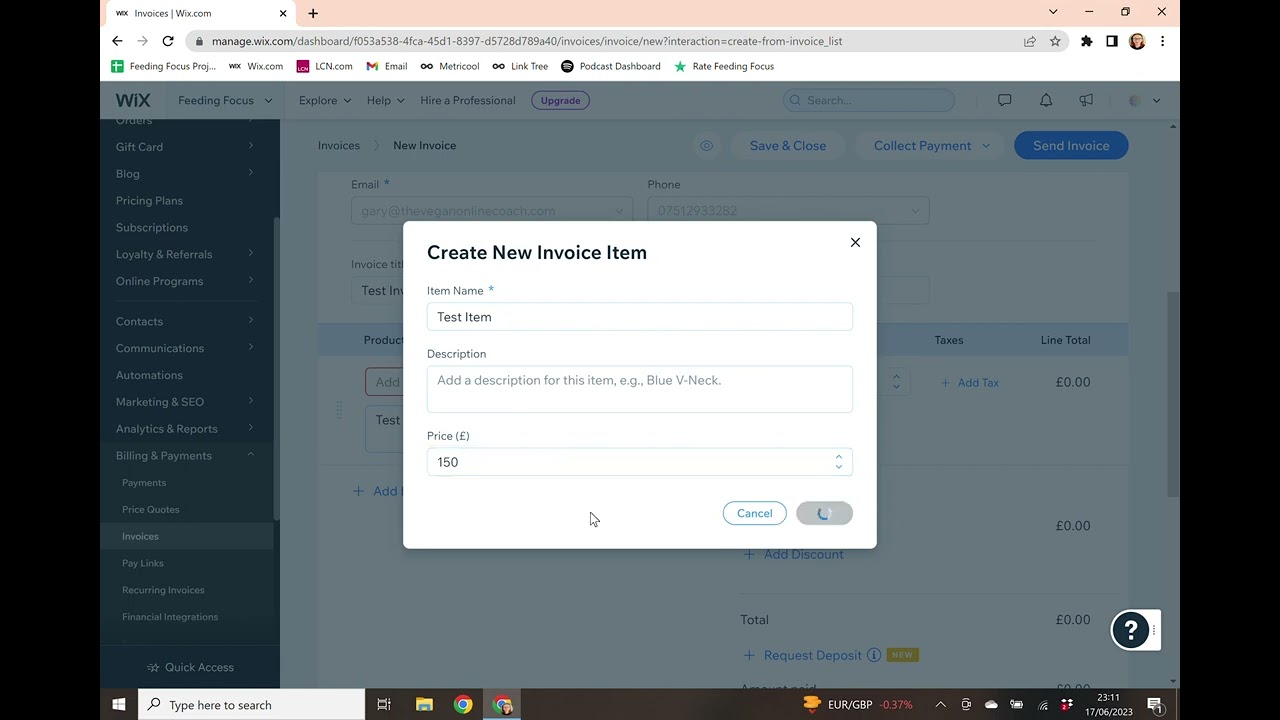Click Add Tax link
Image resolution: width=1280 pixels, height=720 pixels.
pyautogui.click(x=969, y=383)
